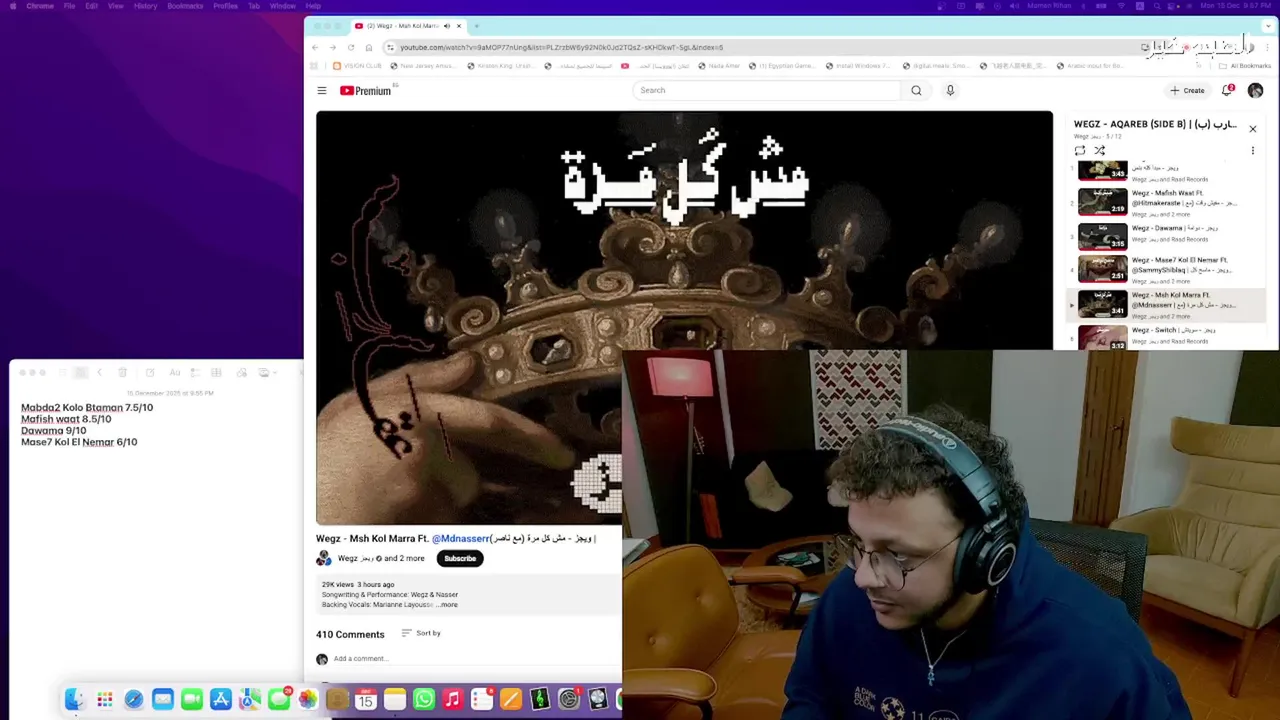Open Photos from the Dock

(307, 699)
